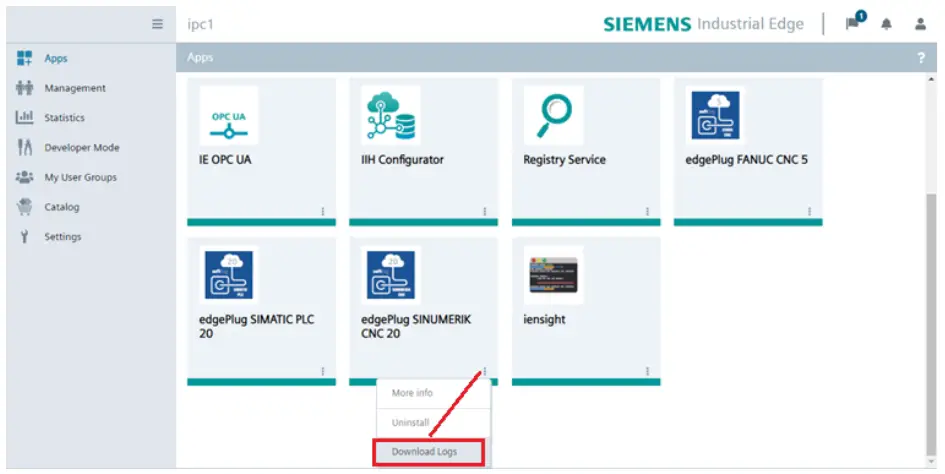Open Apps section icon in sidebar
Viewport: 945px width, 474px height.
coord(24,58)
